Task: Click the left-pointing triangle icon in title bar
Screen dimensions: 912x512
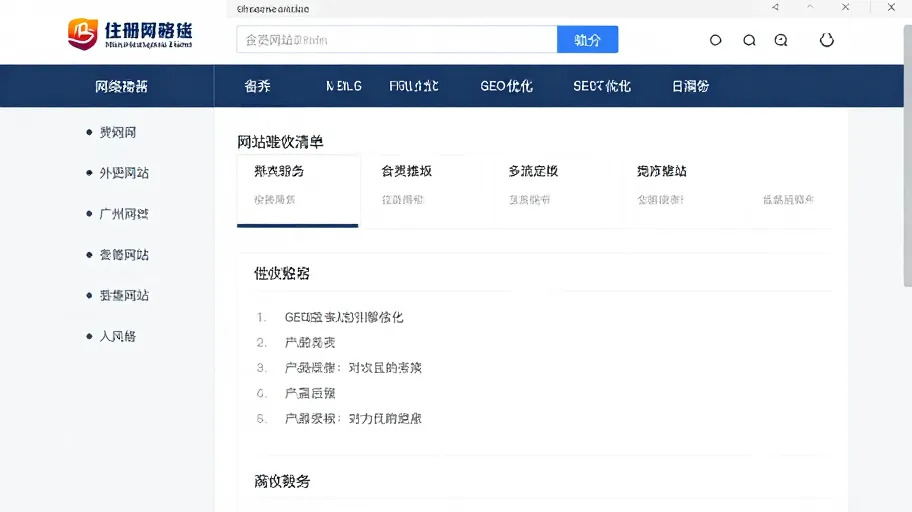Action: point(775,7)
